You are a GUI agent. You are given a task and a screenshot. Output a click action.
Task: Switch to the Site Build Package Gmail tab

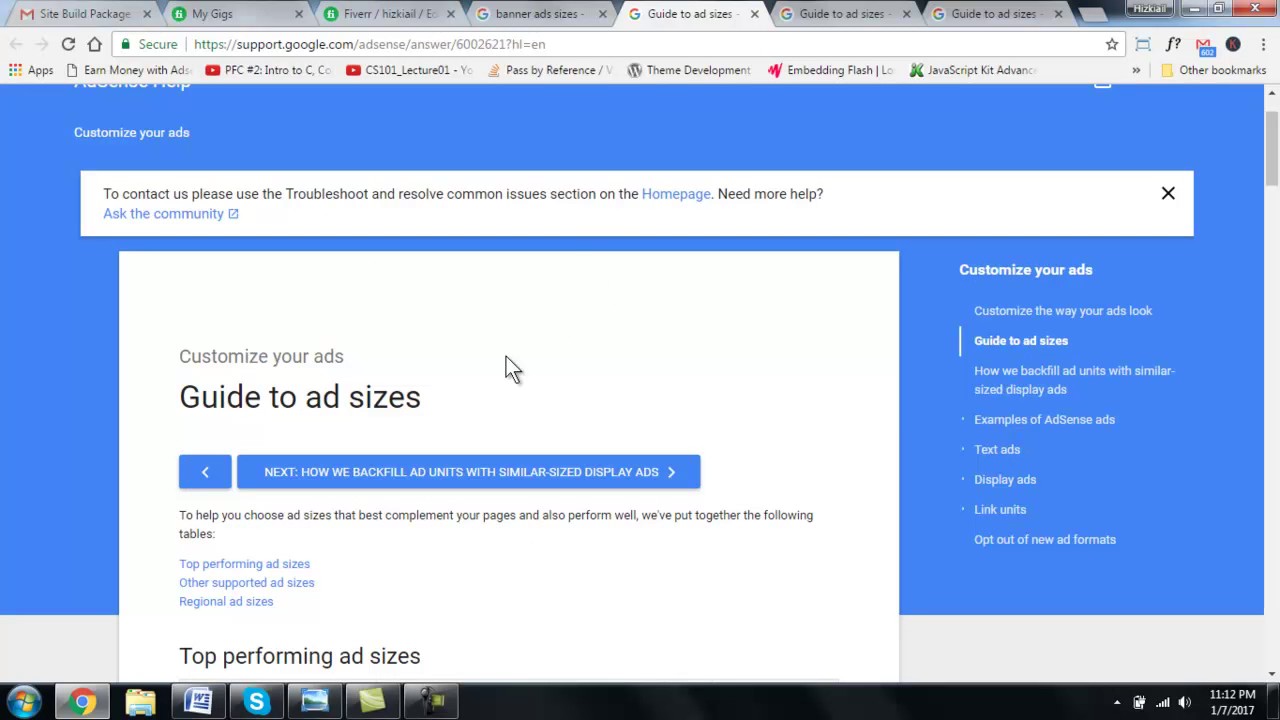85,14
